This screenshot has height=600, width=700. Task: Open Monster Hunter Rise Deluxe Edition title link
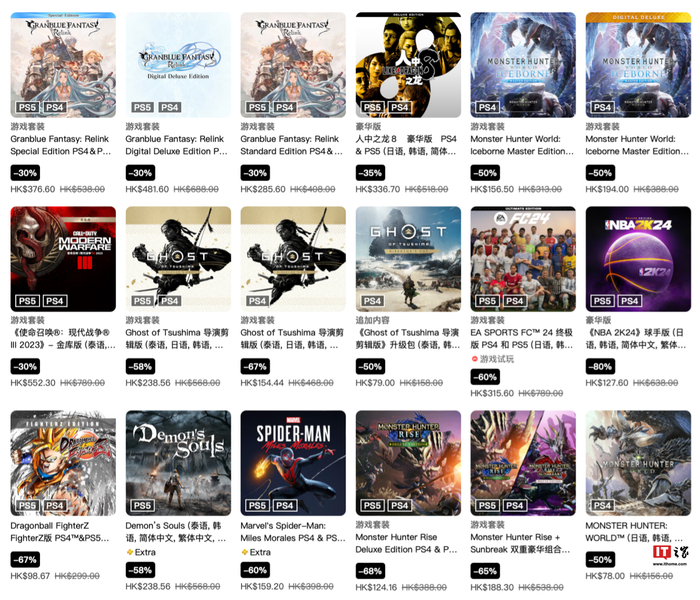(x=406, y=543)
